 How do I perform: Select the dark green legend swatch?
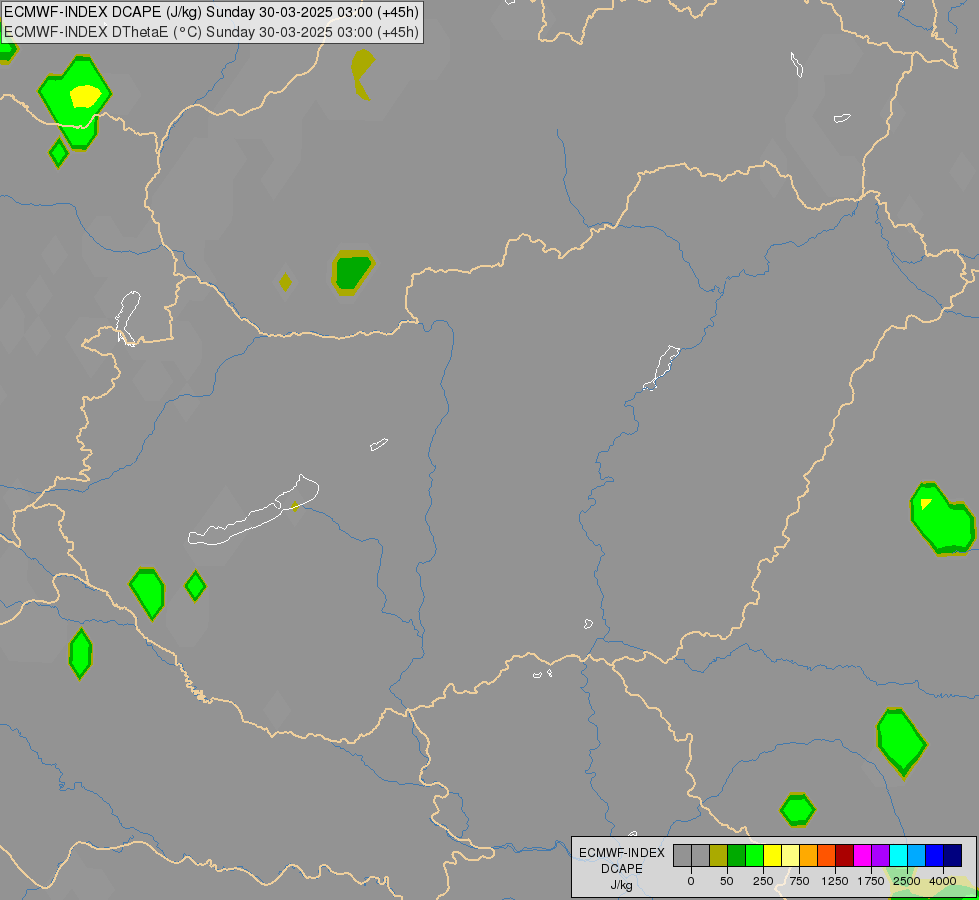737,855
